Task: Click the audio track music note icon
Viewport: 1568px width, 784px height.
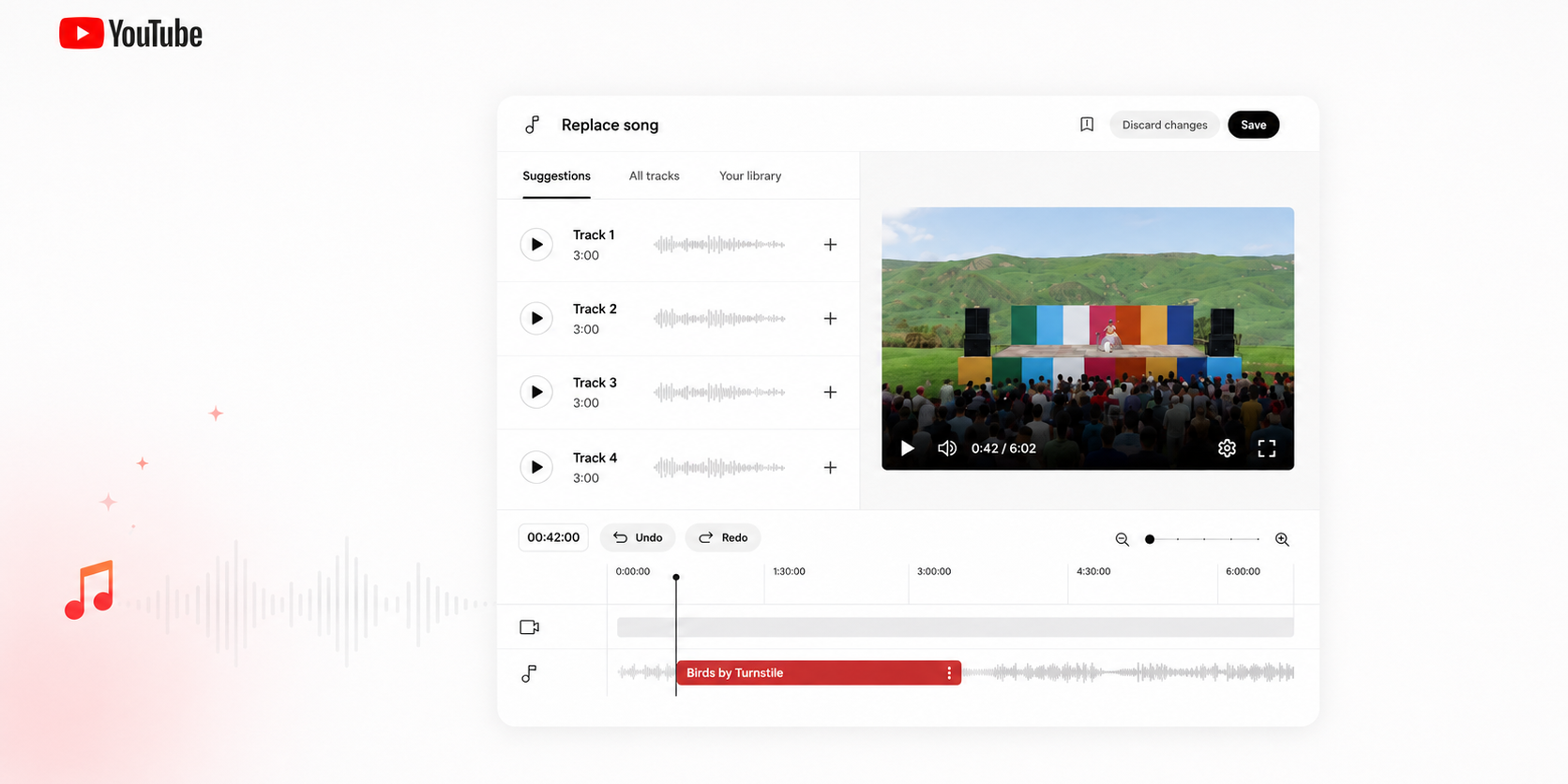Action: pyautogui.click(x=529, y=673)
